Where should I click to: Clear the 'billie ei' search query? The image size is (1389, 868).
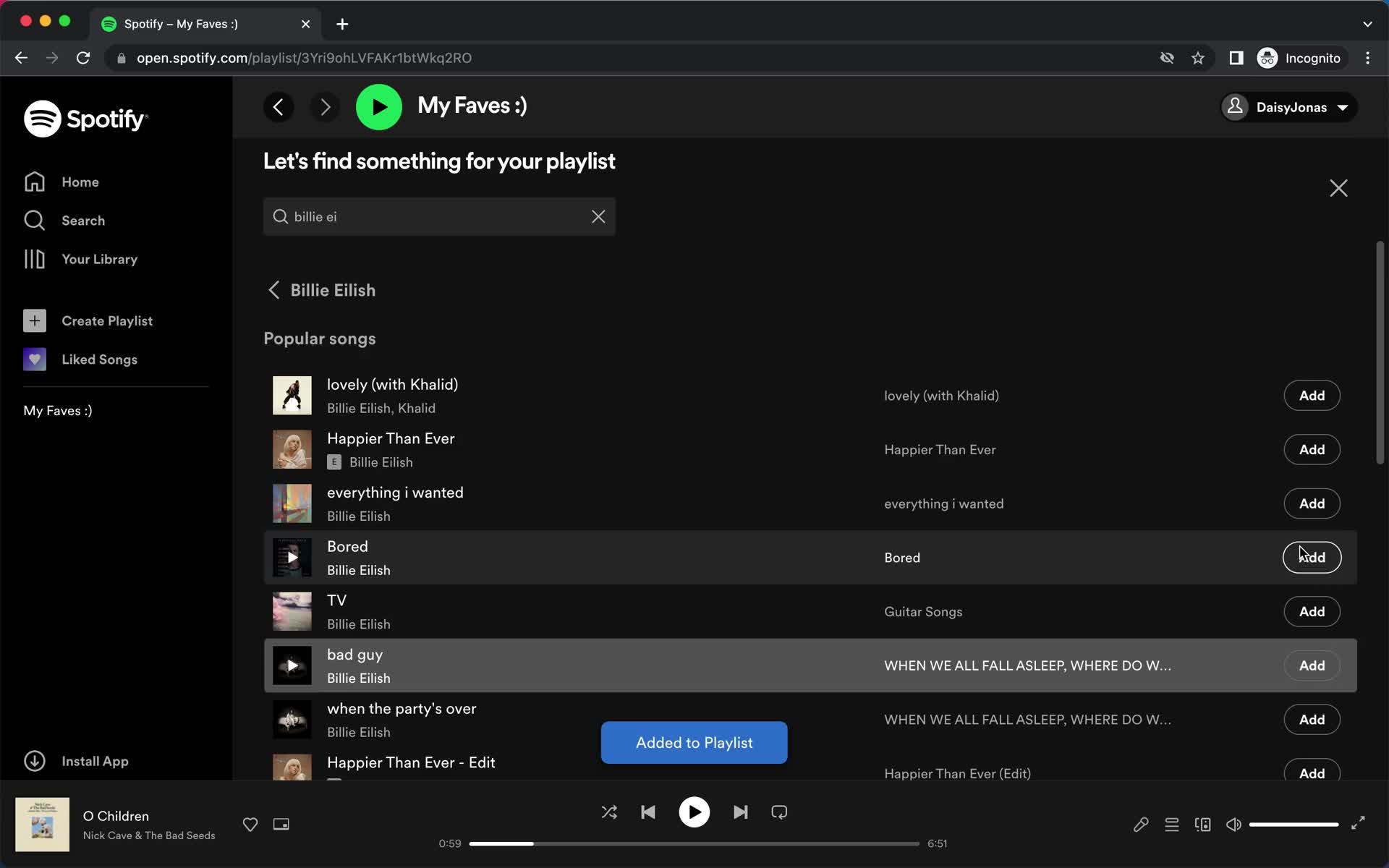pyautogui.click(x=599, y=217)
